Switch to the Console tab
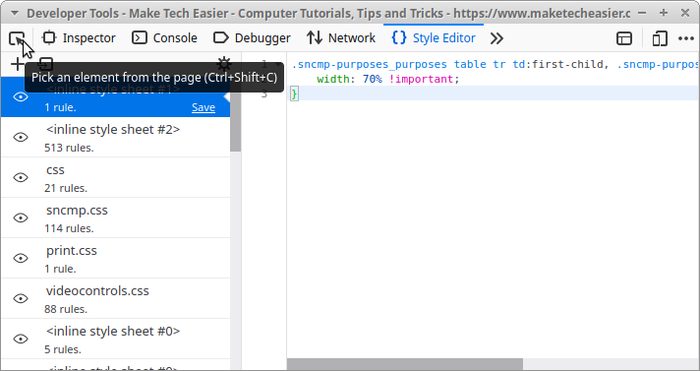 [164, 38]
